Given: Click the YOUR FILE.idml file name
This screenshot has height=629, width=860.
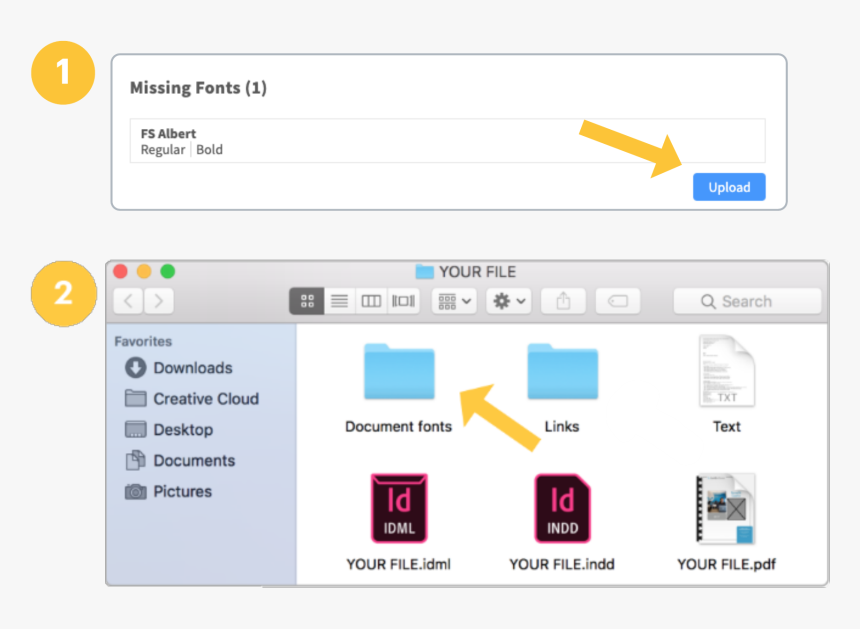Looking at the screenshot, I should pyautogui.click(x=399, y=564).
